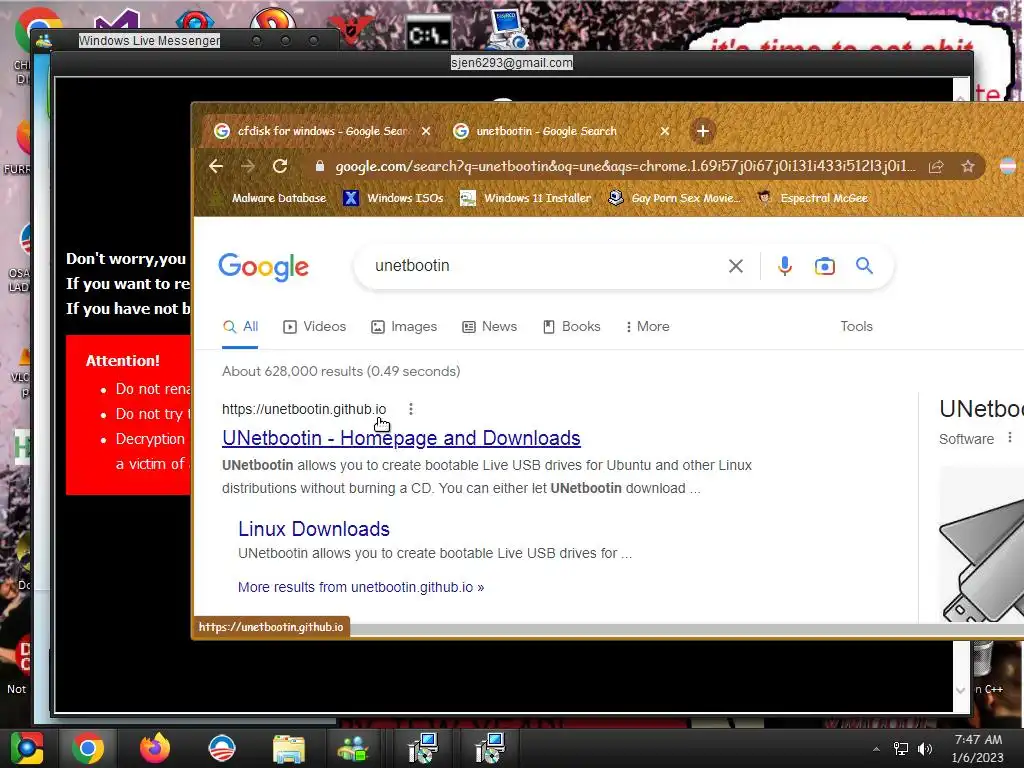Viewport: 1024px width, 768px height.
Task: Open Windows ISOs bookmark
Action: pos(393,198)
